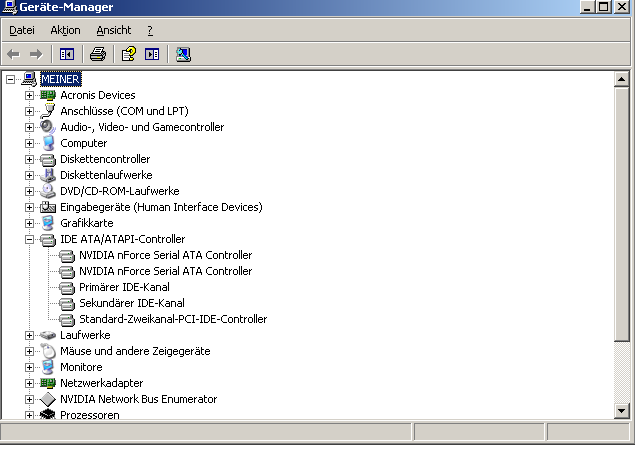Image resolution: width=635 pixels, height=449 pixels.
Task: Expand the Netzwerkadapter node
Action: [29, 383]
